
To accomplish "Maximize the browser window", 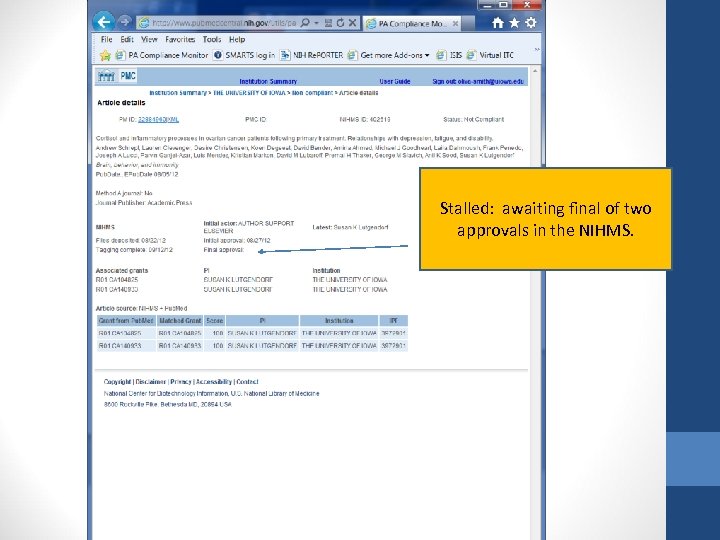I will point(504,5).
